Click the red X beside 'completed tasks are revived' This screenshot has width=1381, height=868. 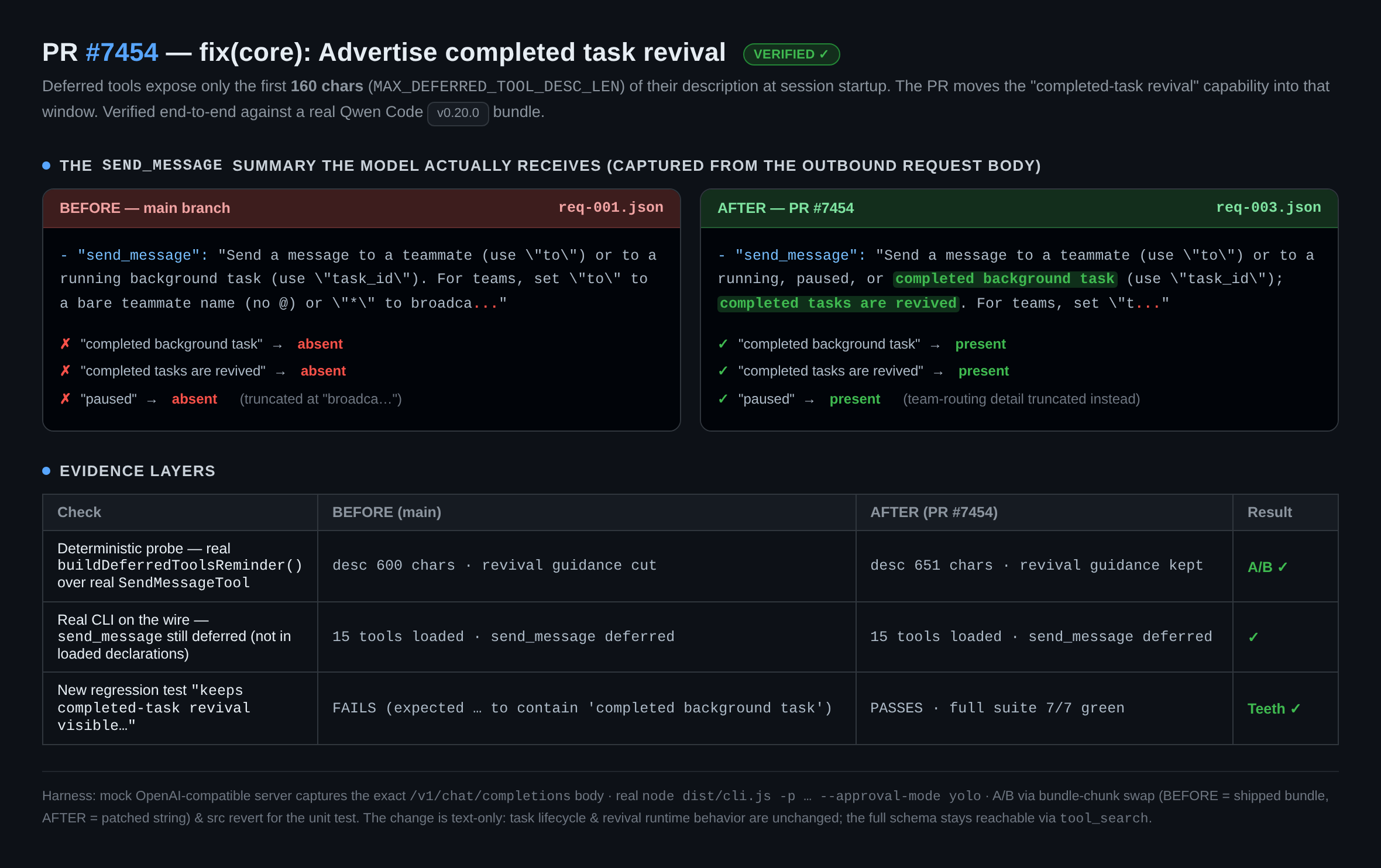[x=66, y=371]
